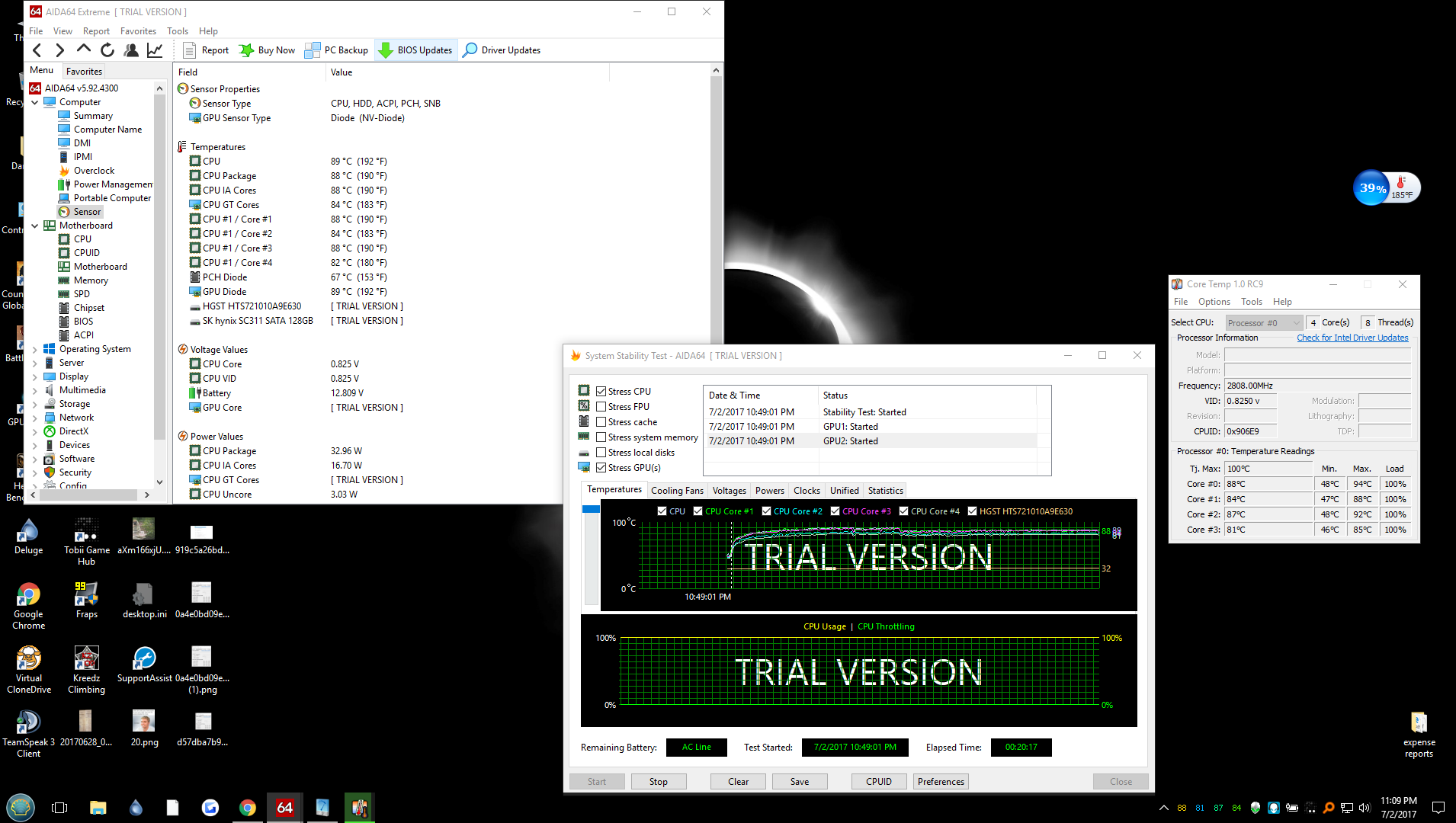
Task: Open the taskbar clock and date
Action: (1398, 807)
